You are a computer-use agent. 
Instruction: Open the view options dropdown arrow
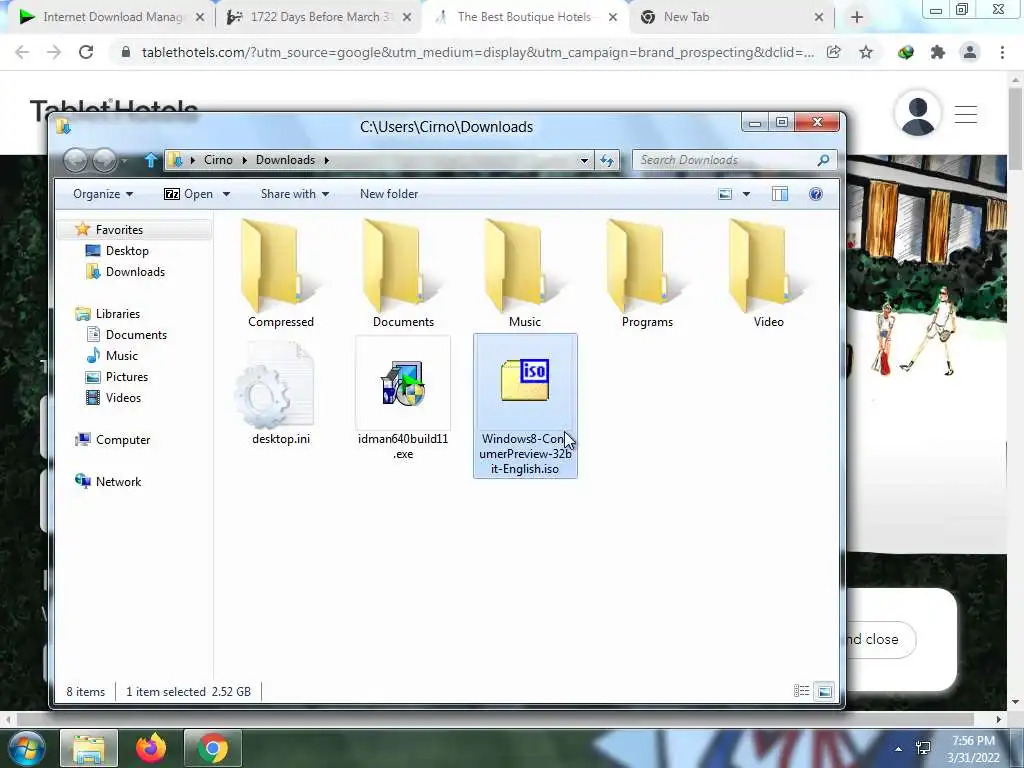point(746,194)
